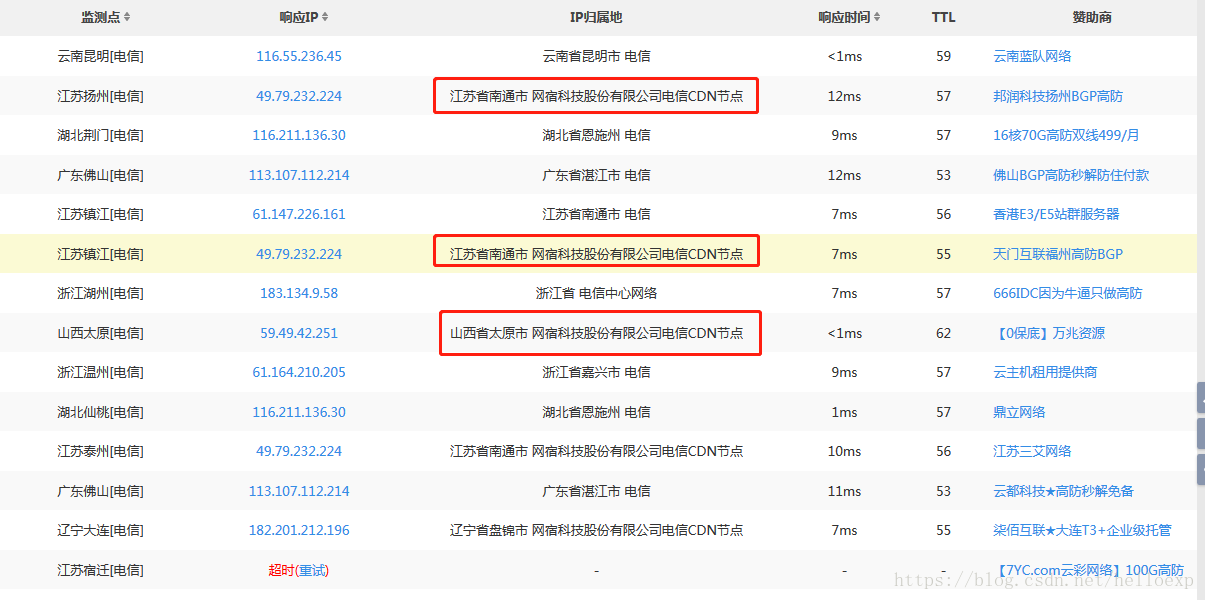Open sponsor link 【0保底】万兆资源
This screenshot has width=1205, height=600.
point(1049,333)
